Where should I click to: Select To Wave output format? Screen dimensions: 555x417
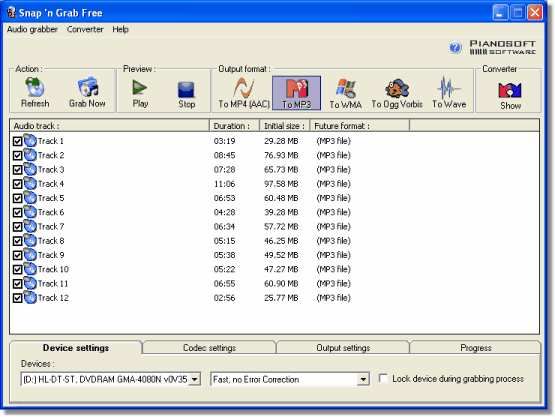click(449, 93)
